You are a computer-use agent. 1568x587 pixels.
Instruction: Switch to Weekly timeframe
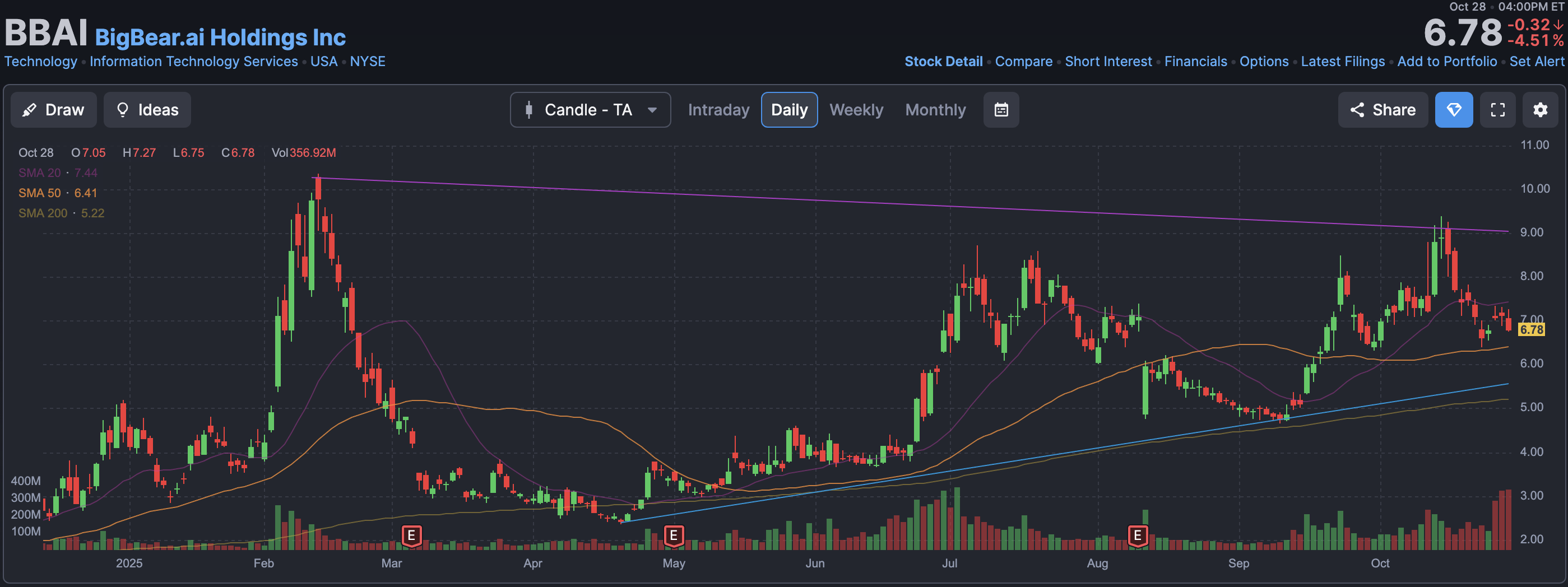click(856, 109)
